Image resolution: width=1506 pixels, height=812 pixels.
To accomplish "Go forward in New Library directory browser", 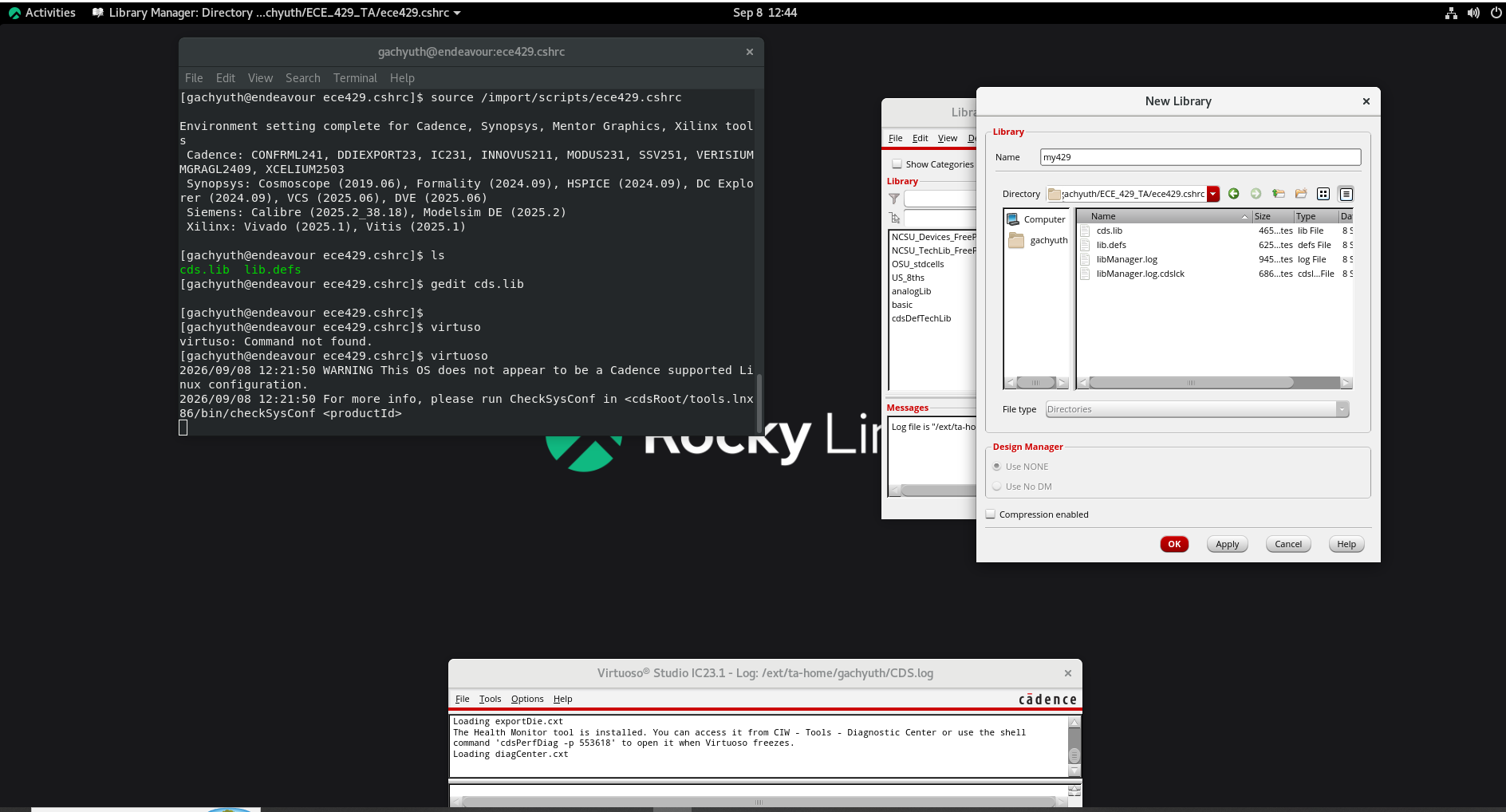I will (x=1256, y=194).
